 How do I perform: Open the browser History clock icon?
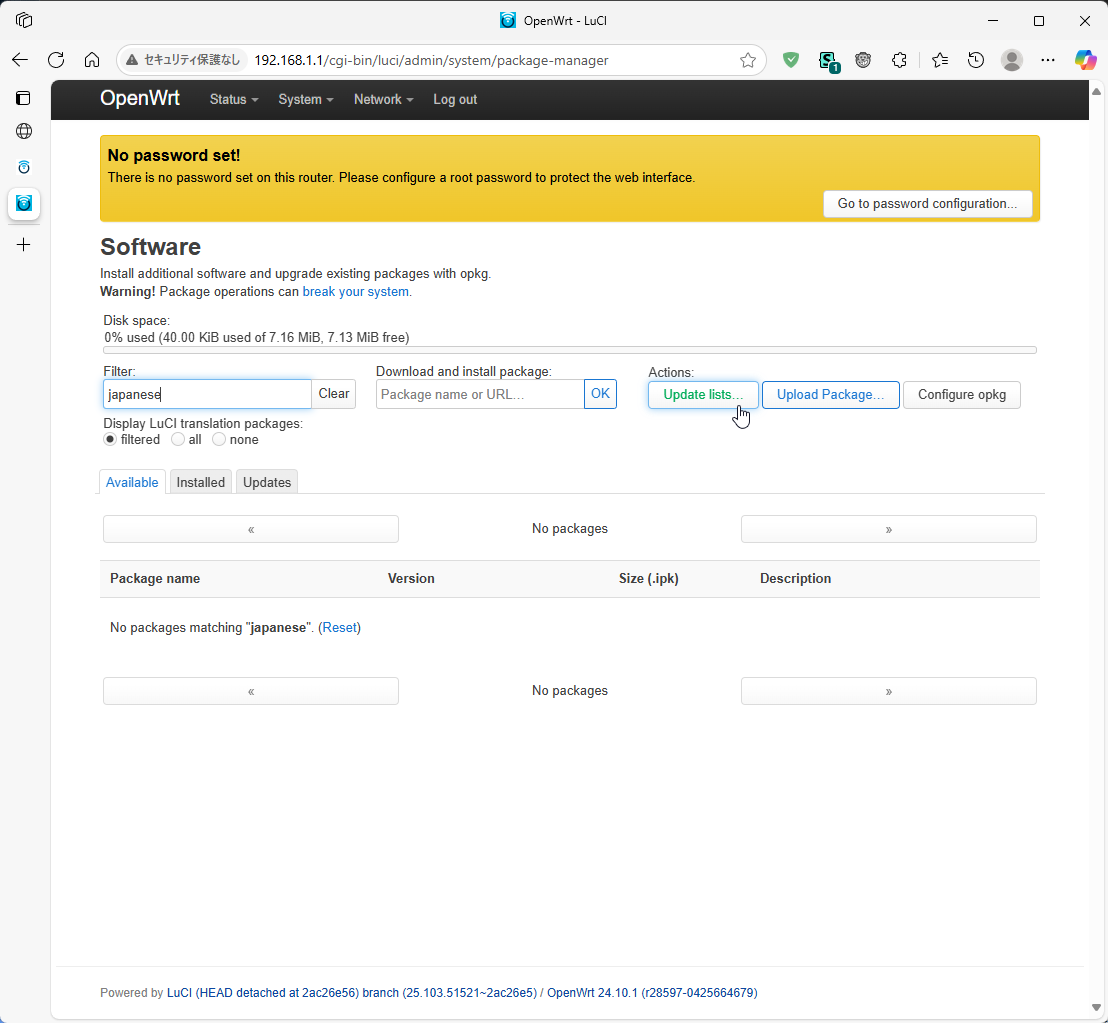[x=976, y=60]
